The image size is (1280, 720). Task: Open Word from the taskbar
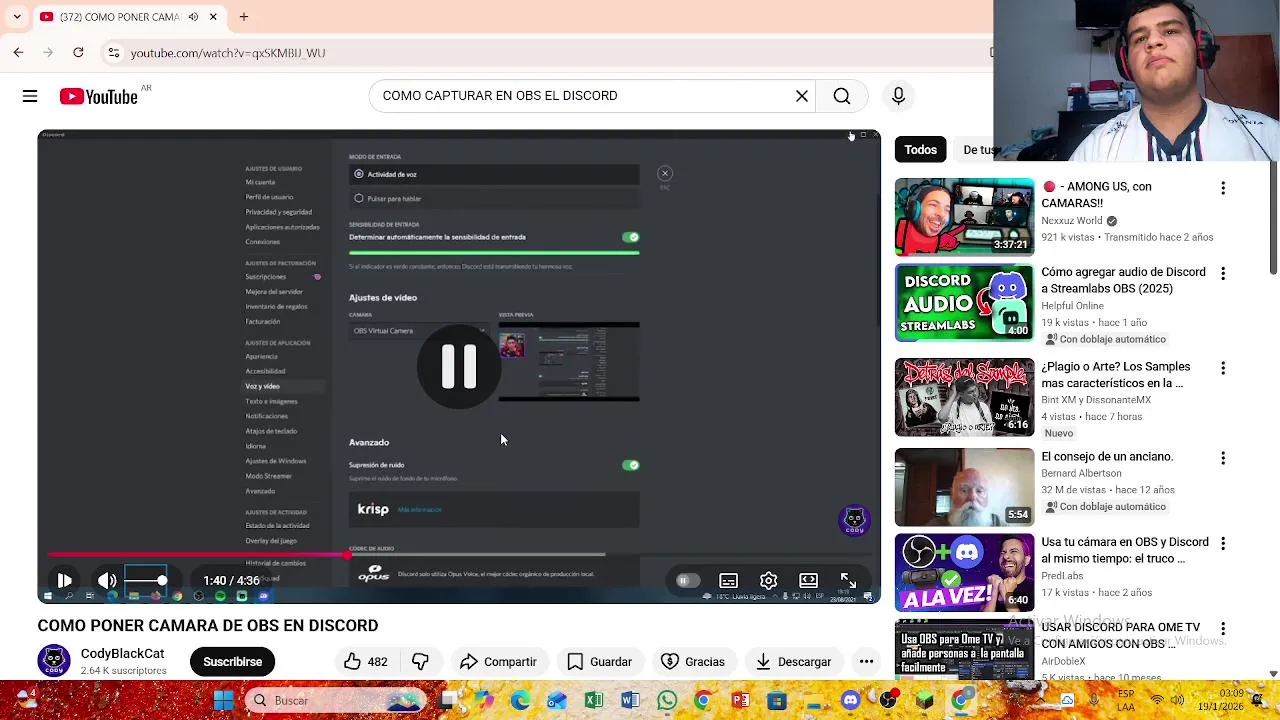tap(630, 700)
